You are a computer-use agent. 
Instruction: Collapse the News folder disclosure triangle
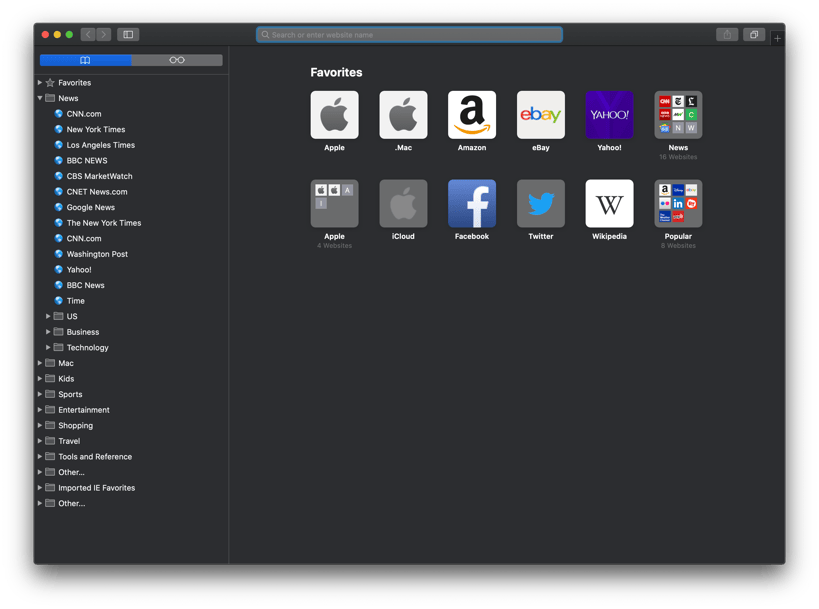click(x=40, y=98)
